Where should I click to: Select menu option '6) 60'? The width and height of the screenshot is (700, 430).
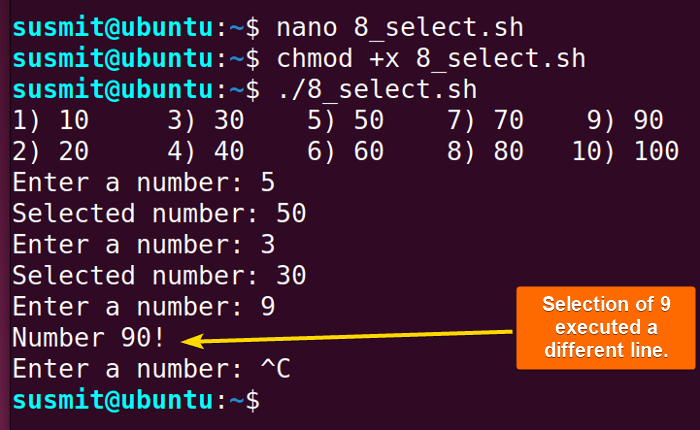tap(346, 151)
